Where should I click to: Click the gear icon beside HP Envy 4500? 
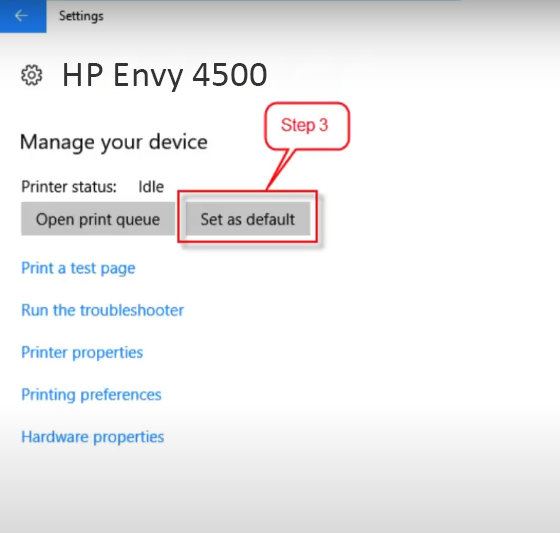31,75
